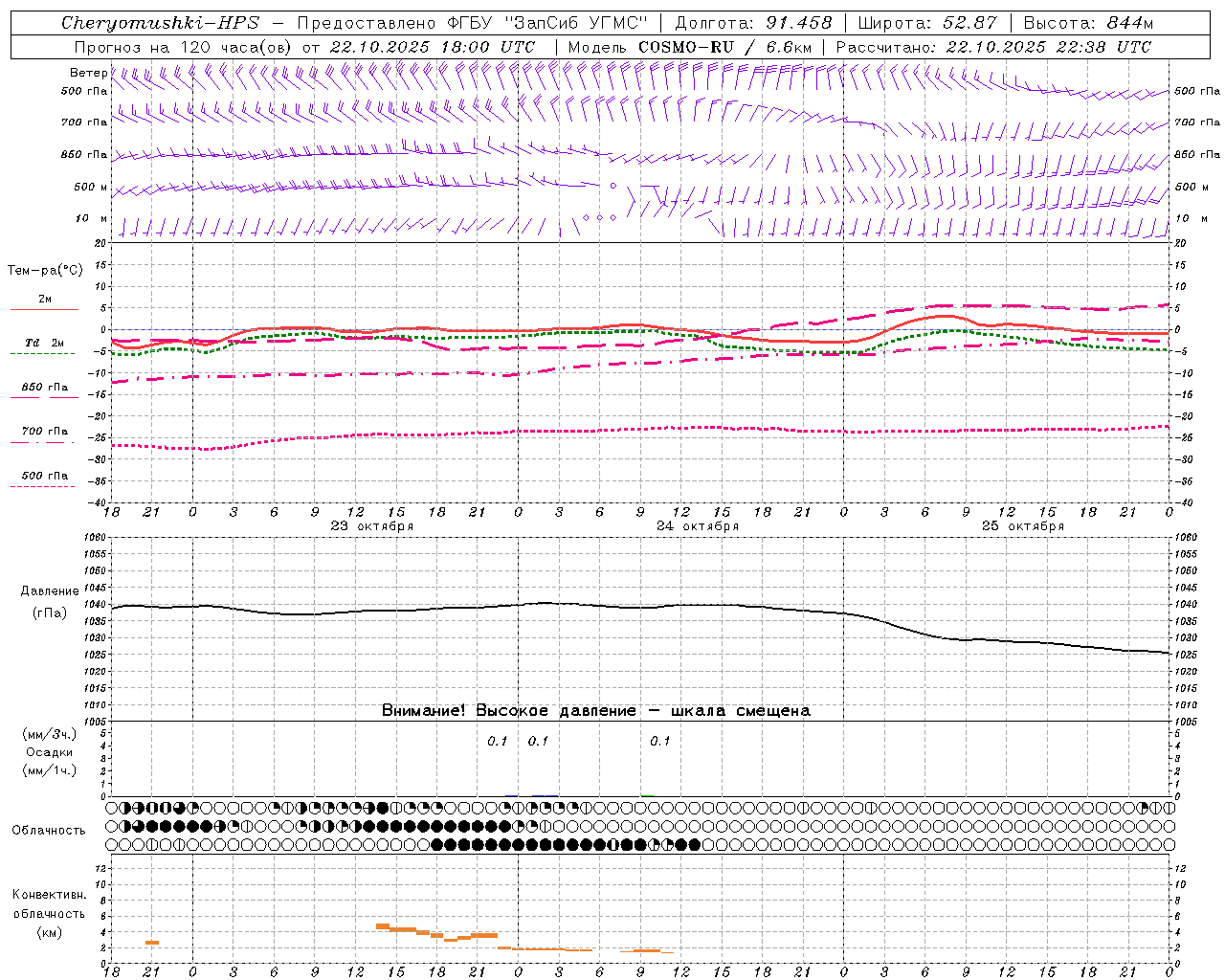
Task: Click the 24 октября date label
Action: coord(698,526)
